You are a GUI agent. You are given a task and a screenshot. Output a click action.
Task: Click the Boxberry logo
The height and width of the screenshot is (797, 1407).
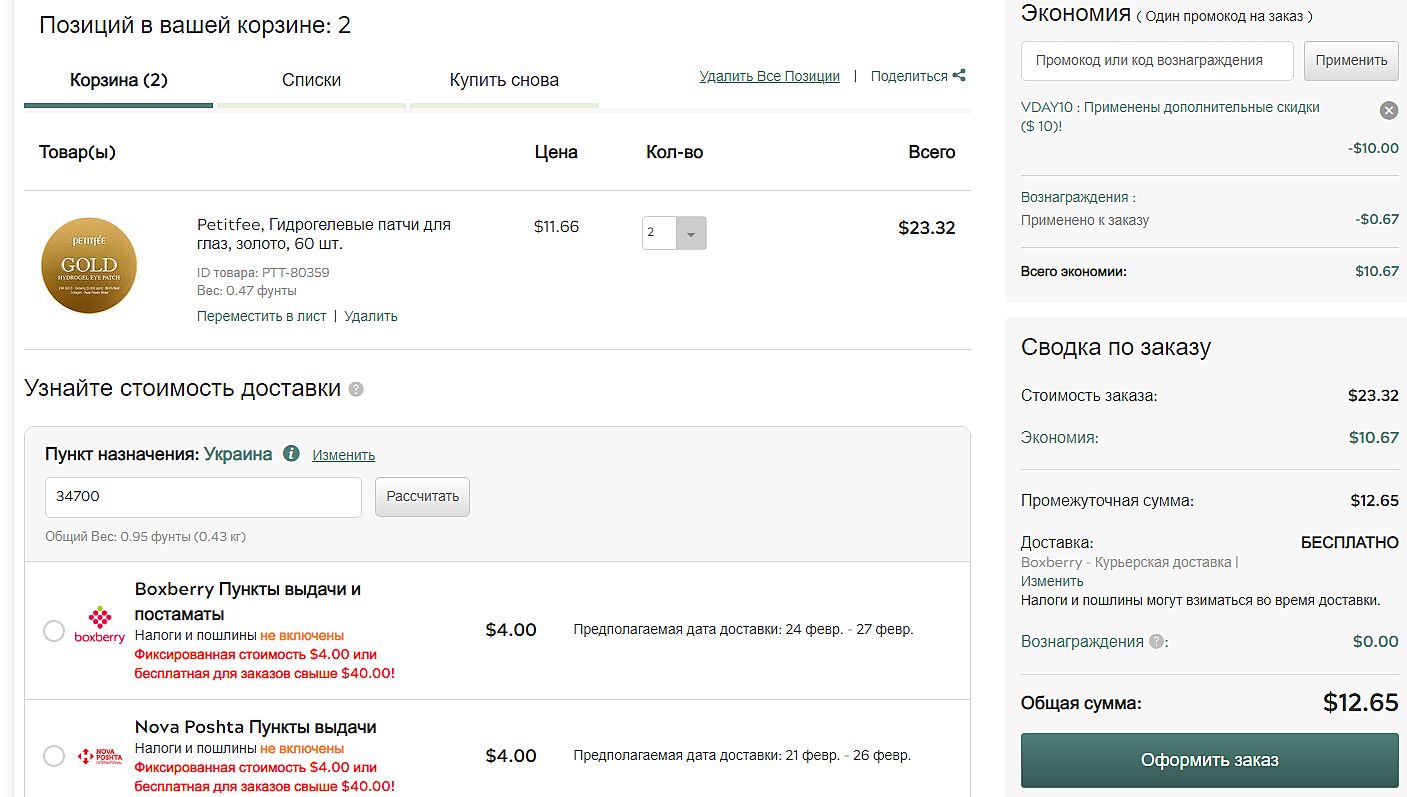pos(100,626)
